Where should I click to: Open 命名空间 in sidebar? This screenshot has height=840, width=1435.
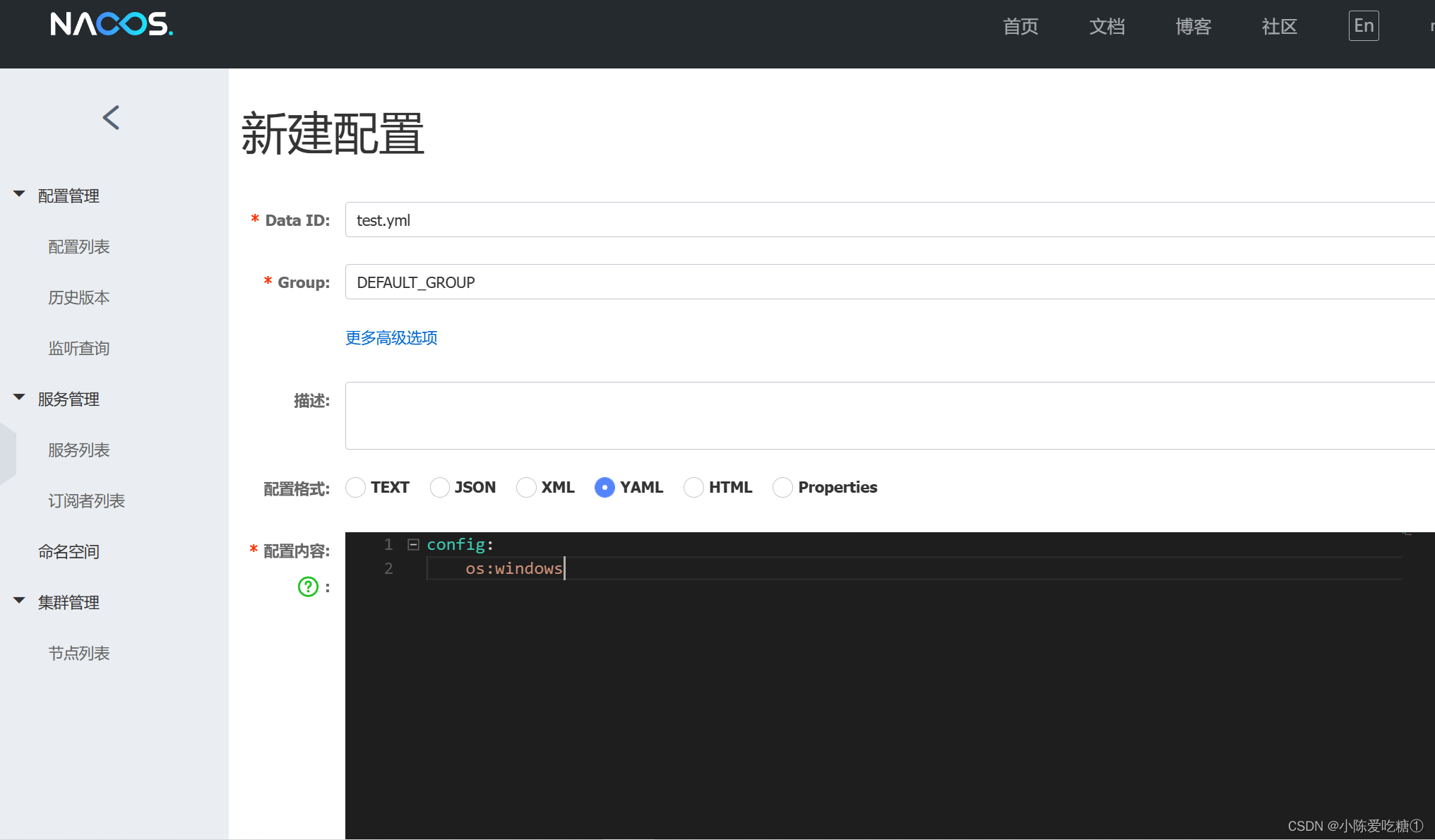click(69, 552)
